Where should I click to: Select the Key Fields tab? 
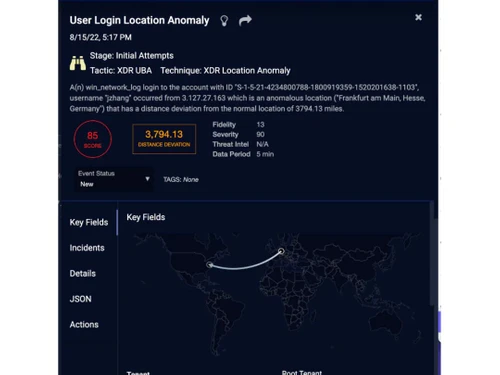click(x=89, y=222)
